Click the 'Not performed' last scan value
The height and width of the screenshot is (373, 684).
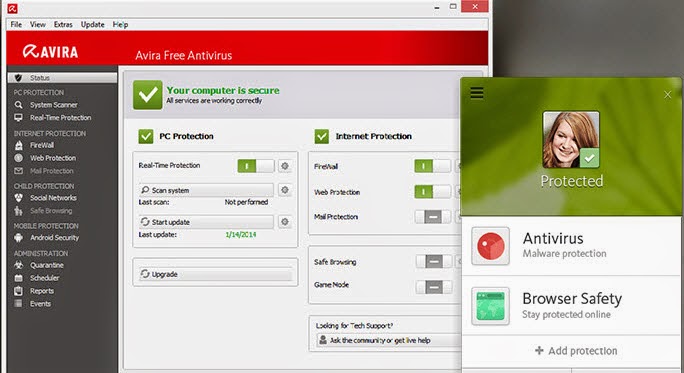[246, 202]
